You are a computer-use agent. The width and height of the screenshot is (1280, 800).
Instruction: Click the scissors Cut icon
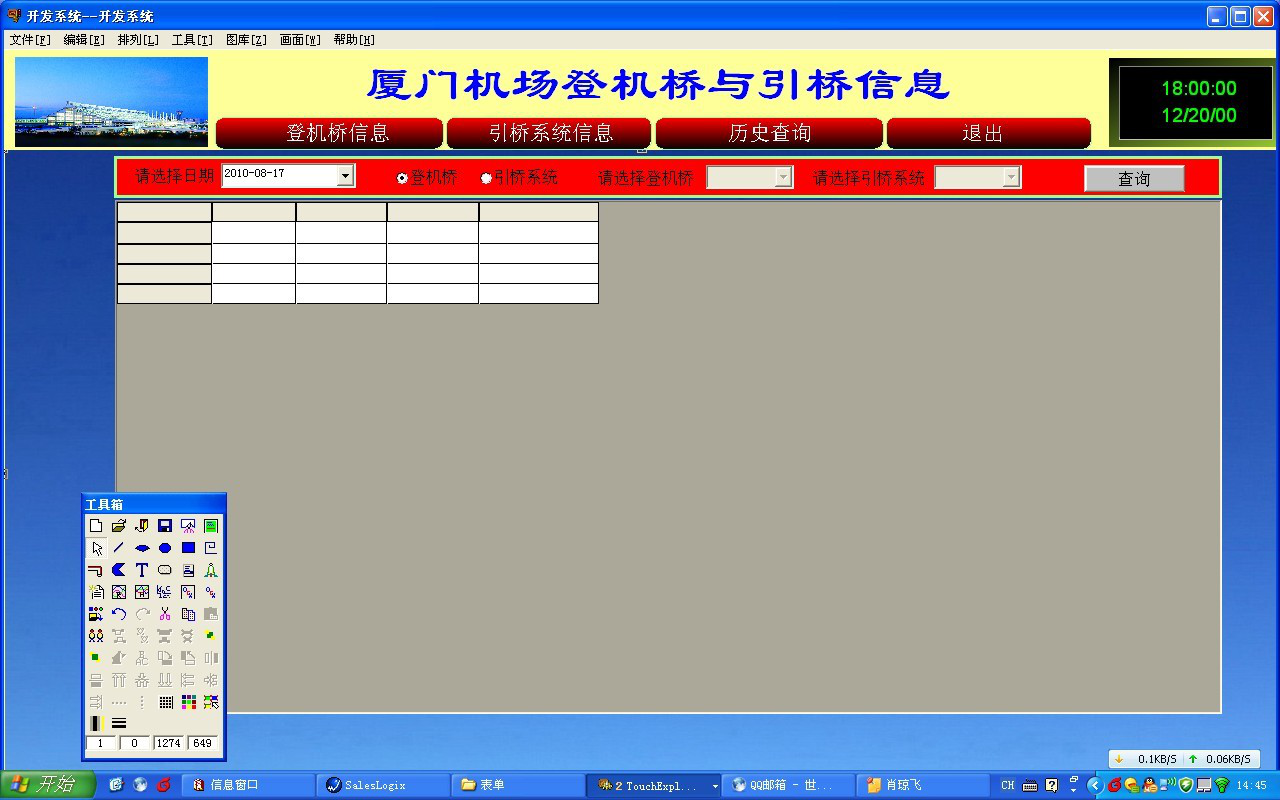pos(164,613)
